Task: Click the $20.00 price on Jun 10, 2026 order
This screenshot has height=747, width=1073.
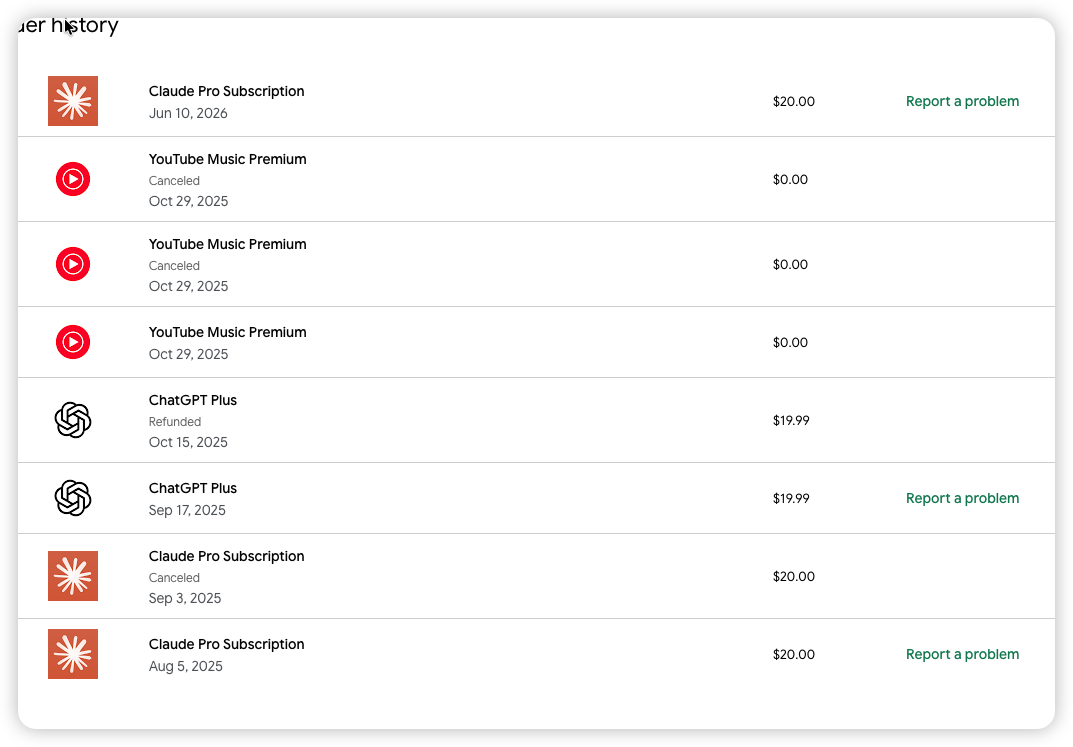Action: 794,101
